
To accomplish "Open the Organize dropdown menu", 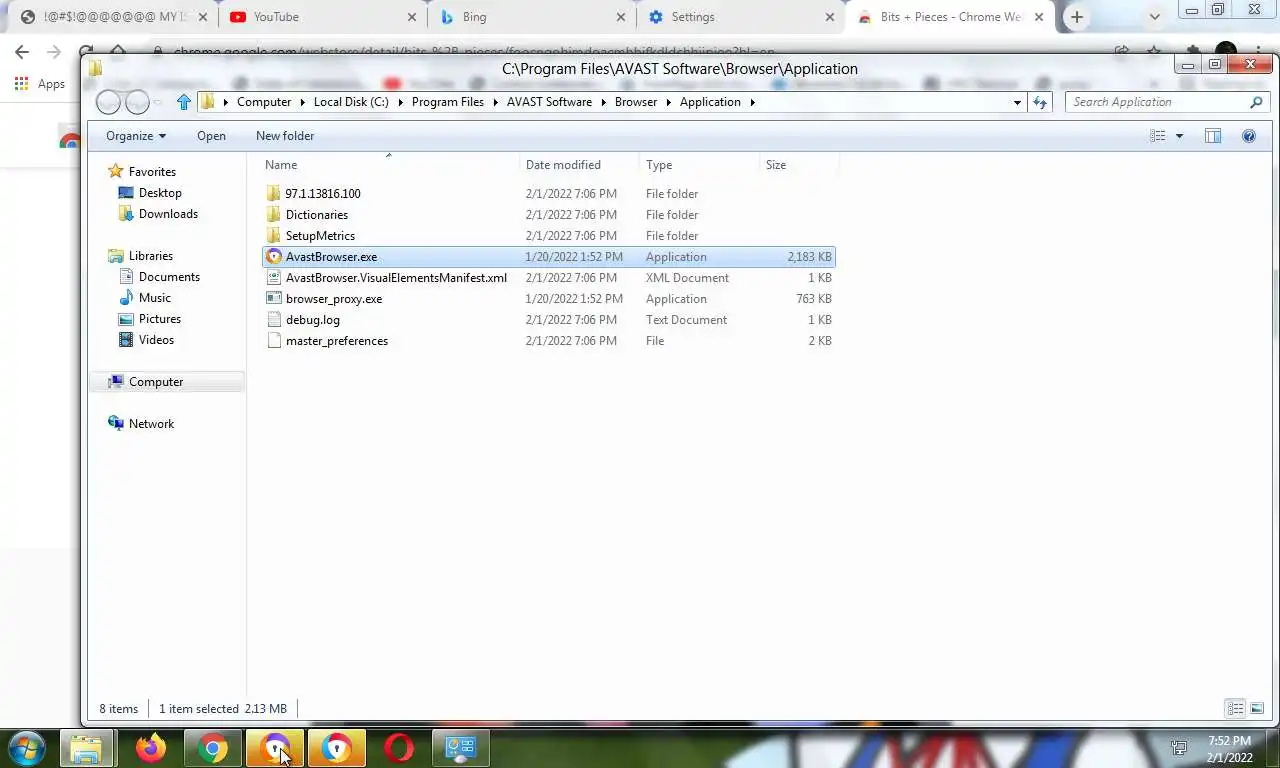I will [x=136, y=136].
